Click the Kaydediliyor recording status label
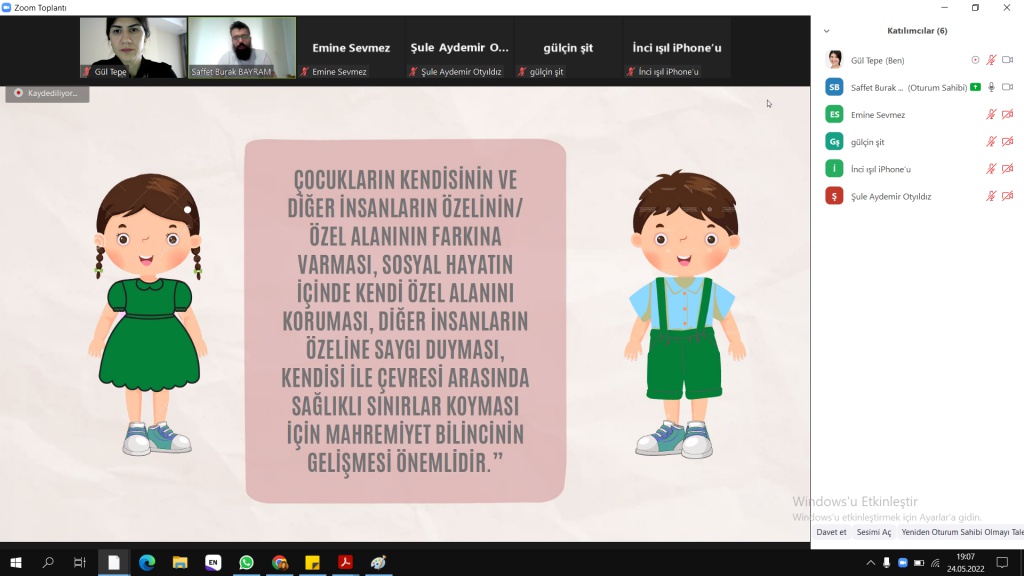1024x576 pixels. click(47, 93)
